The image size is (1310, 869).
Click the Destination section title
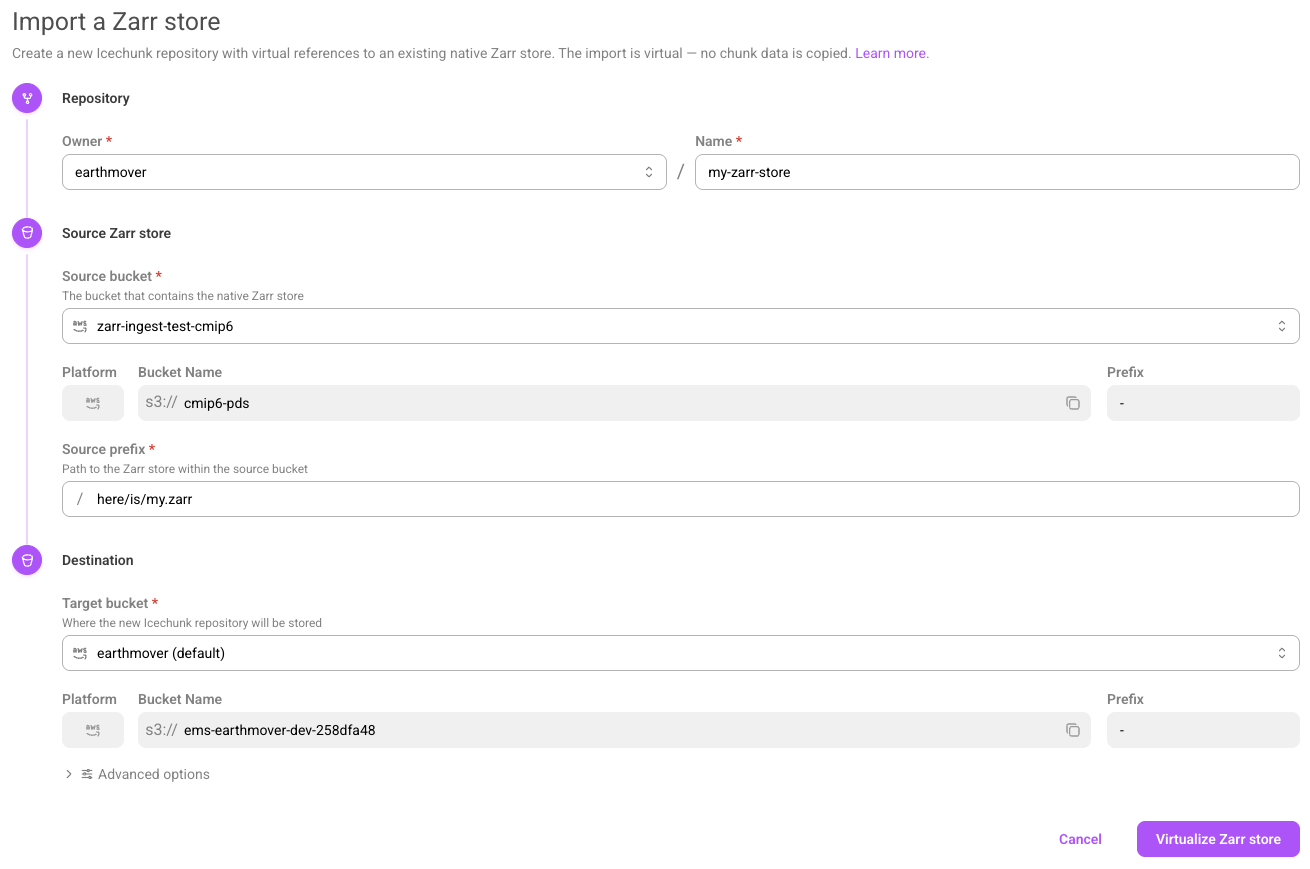(98, 560)
